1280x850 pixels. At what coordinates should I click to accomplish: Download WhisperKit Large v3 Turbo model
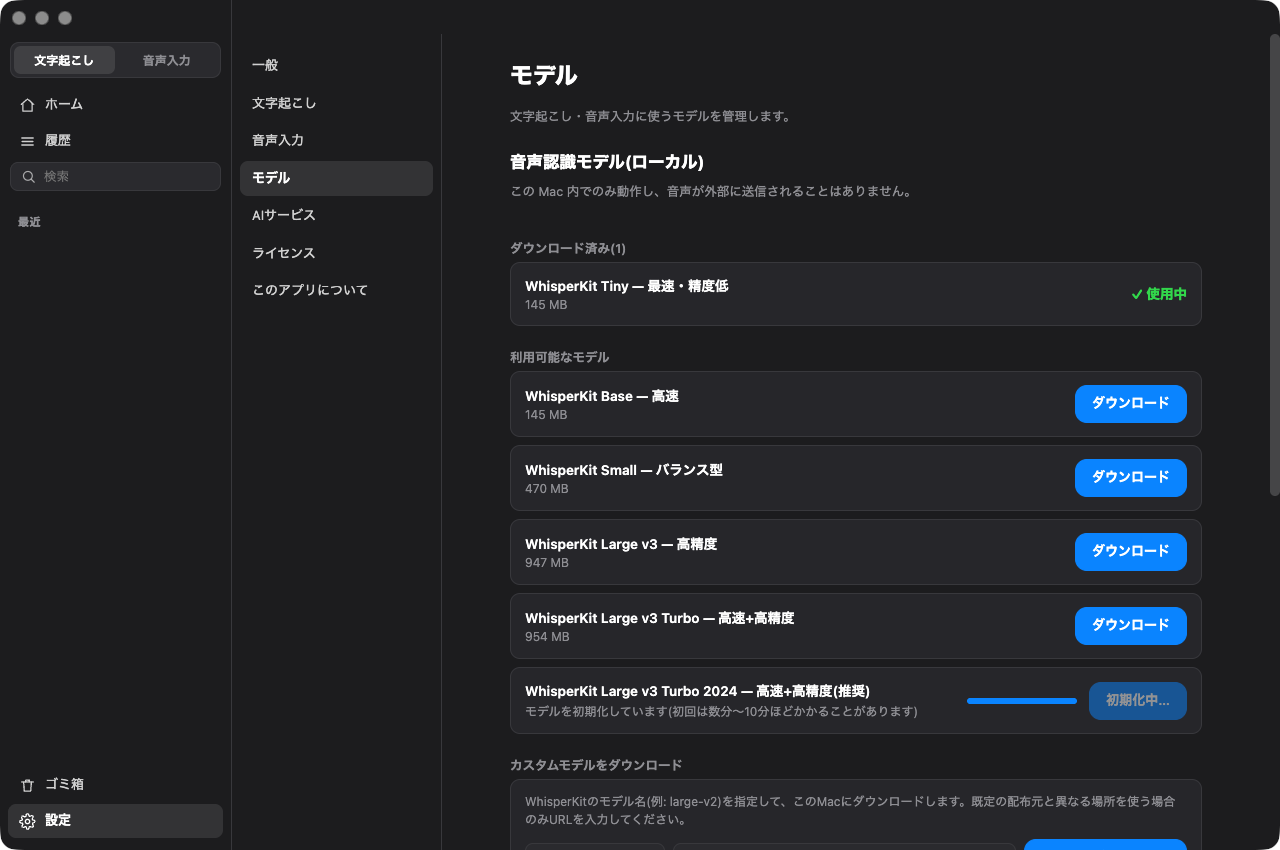coord(1130,626)
